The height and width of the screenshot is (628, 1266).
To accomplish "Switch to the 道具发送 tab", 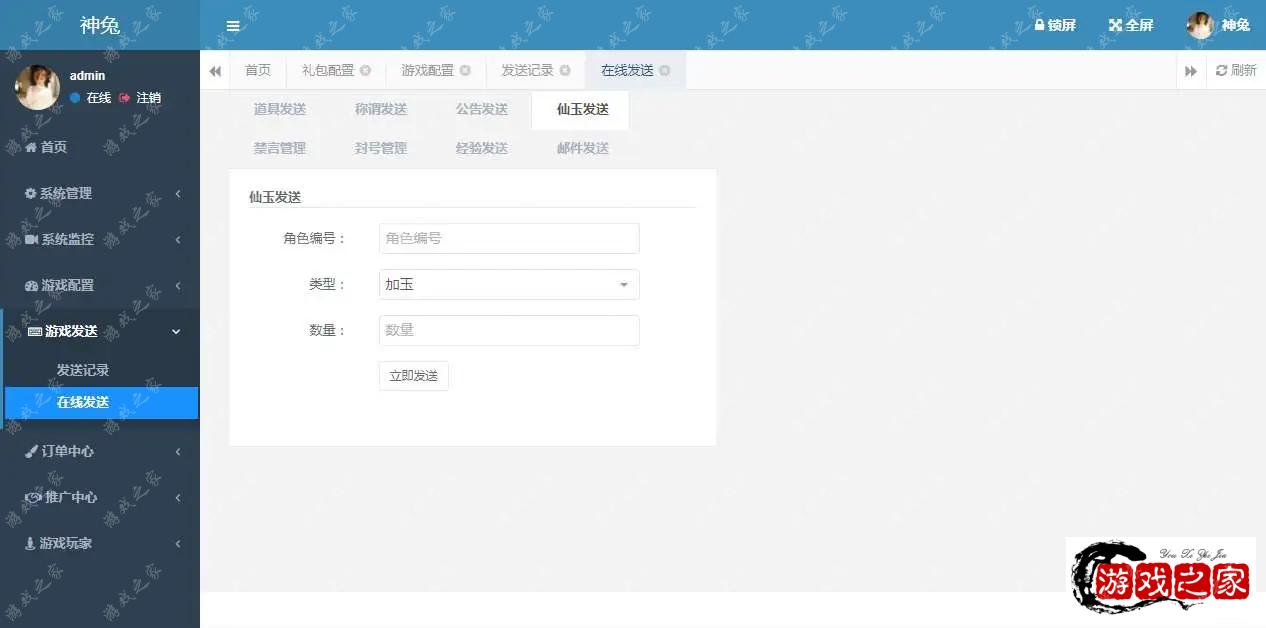I will [x=279, y=109].
